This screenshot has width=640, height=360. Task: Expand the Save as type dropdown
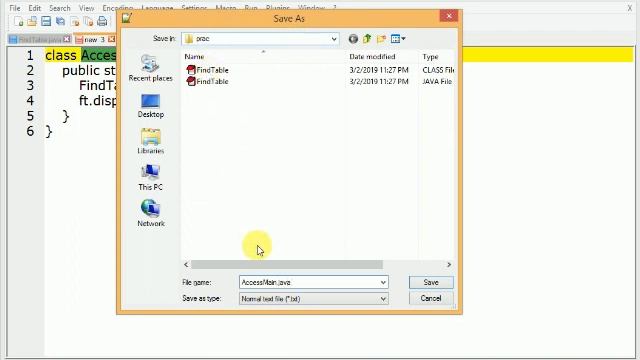click(383, 299)
